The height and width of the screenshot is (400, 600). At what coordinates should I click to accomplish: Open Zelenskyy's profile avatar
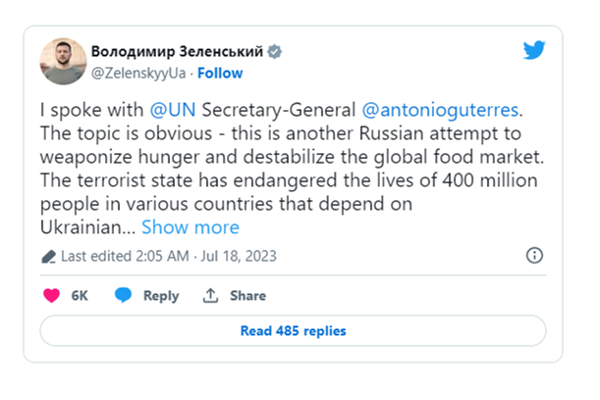(x=62, y=61)
